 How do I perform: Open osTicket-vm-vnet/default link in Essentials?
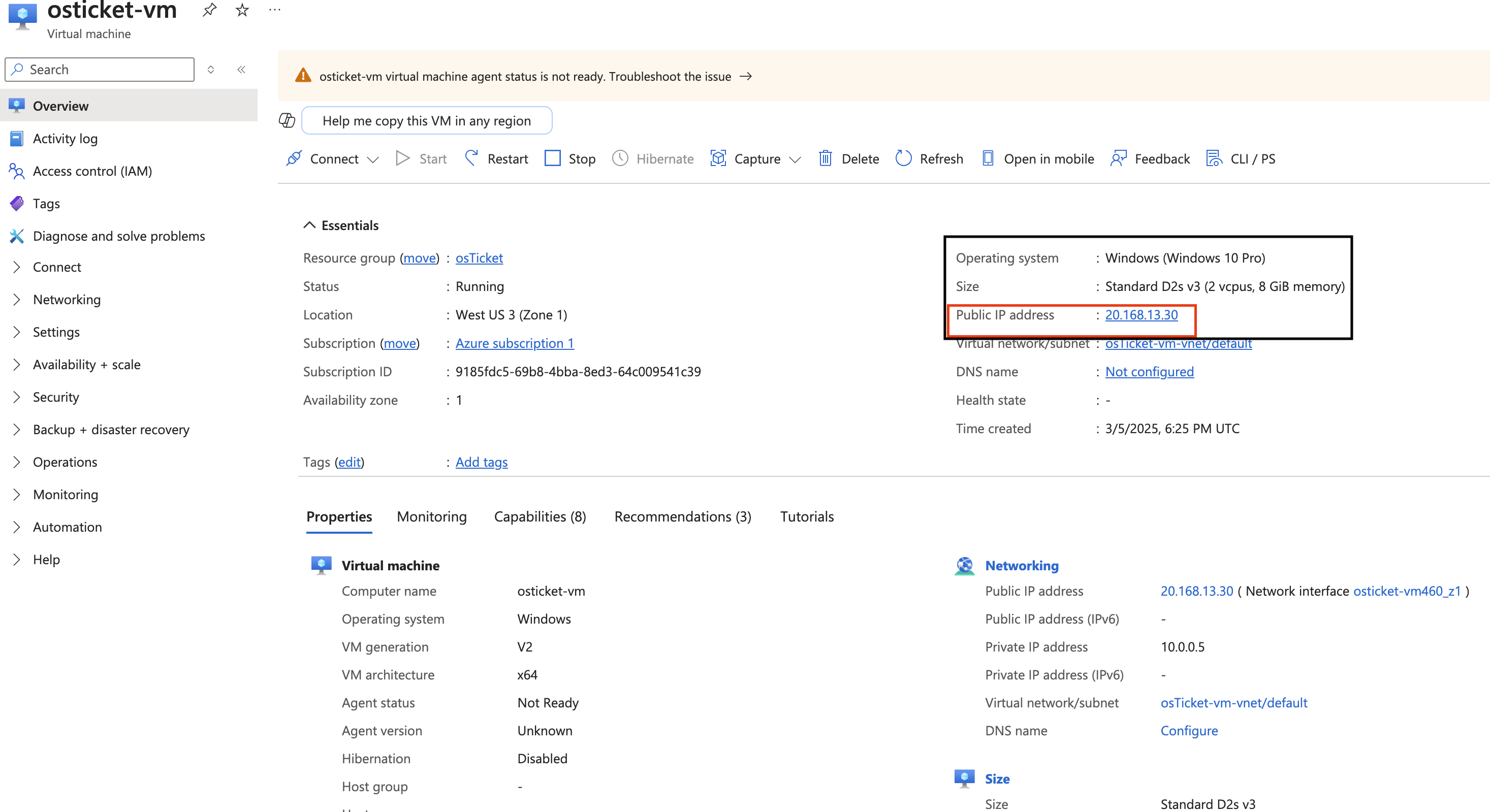(x=1178, y=344)
